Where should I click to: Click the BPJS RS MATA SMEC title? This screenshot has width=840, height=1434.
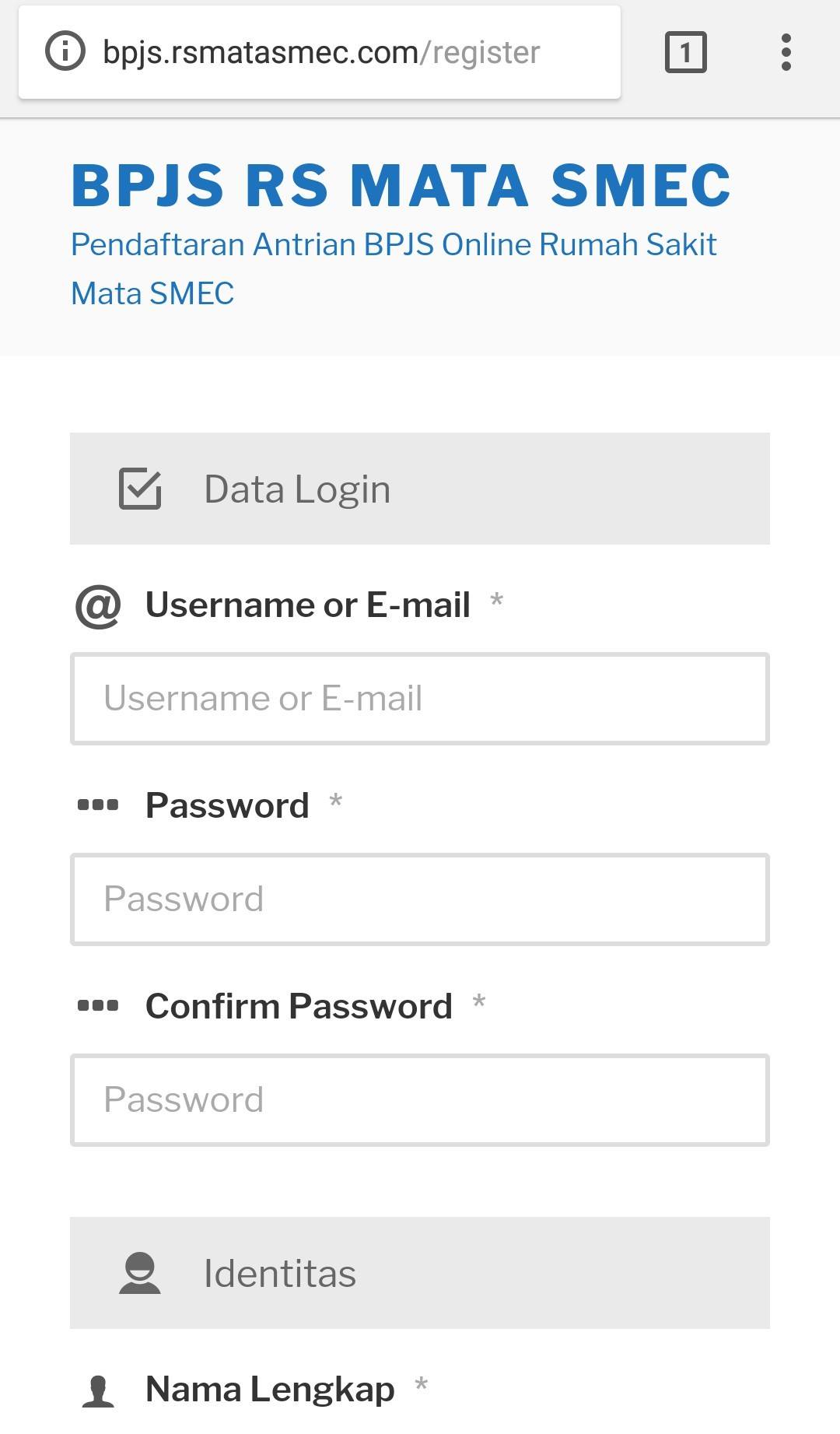(401, 185)
